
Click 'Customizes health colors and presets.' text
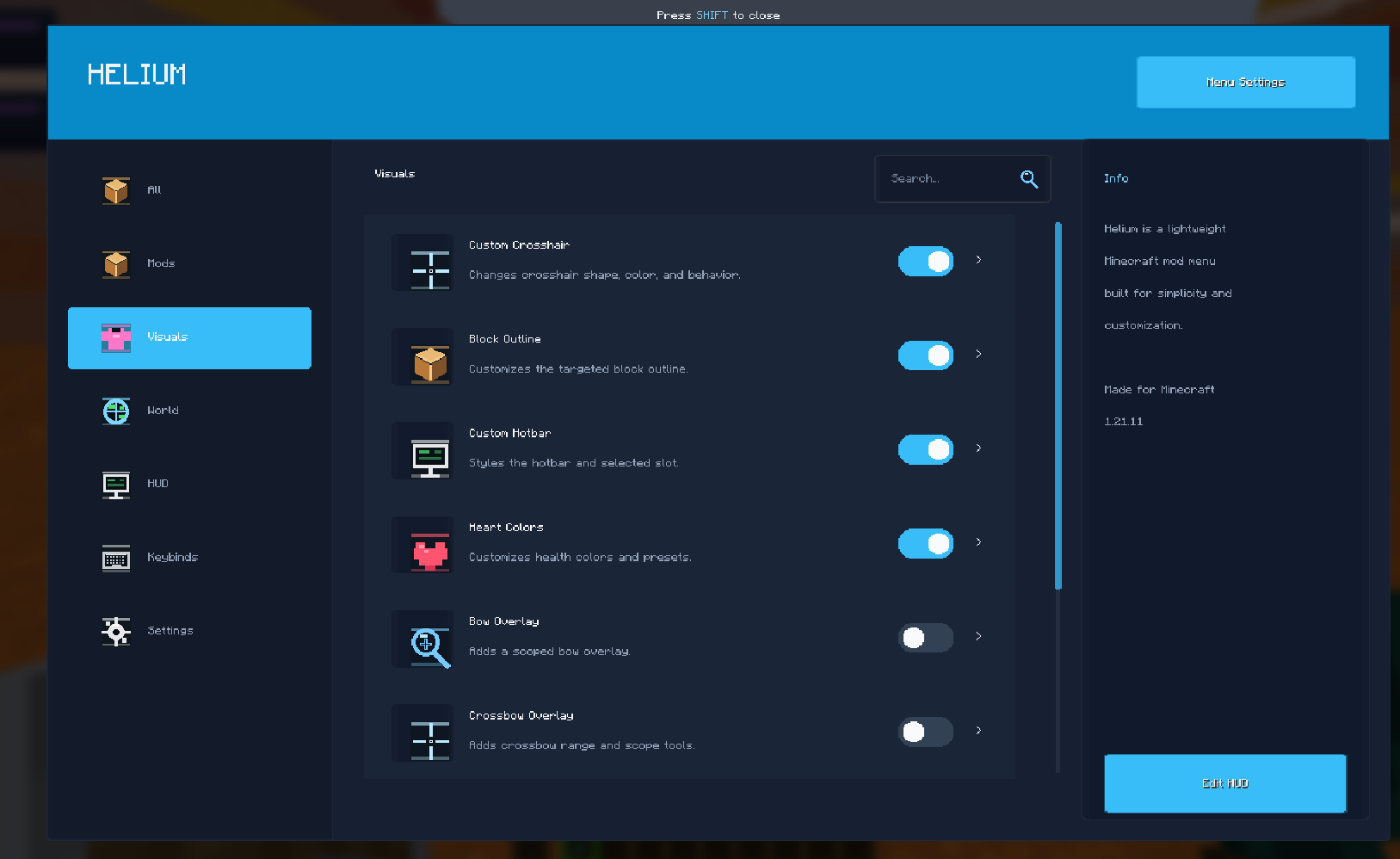[x=580, y=558]
